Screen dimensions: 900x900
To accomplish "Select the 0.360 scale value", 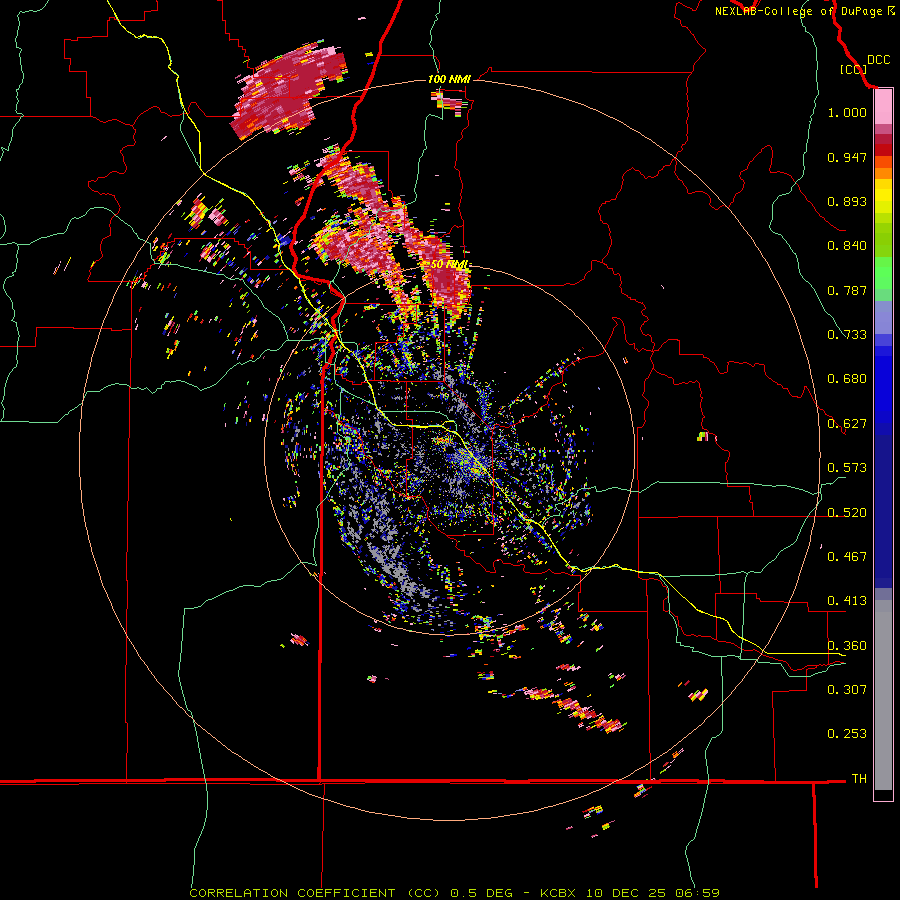I will click(x=847, y=646).
